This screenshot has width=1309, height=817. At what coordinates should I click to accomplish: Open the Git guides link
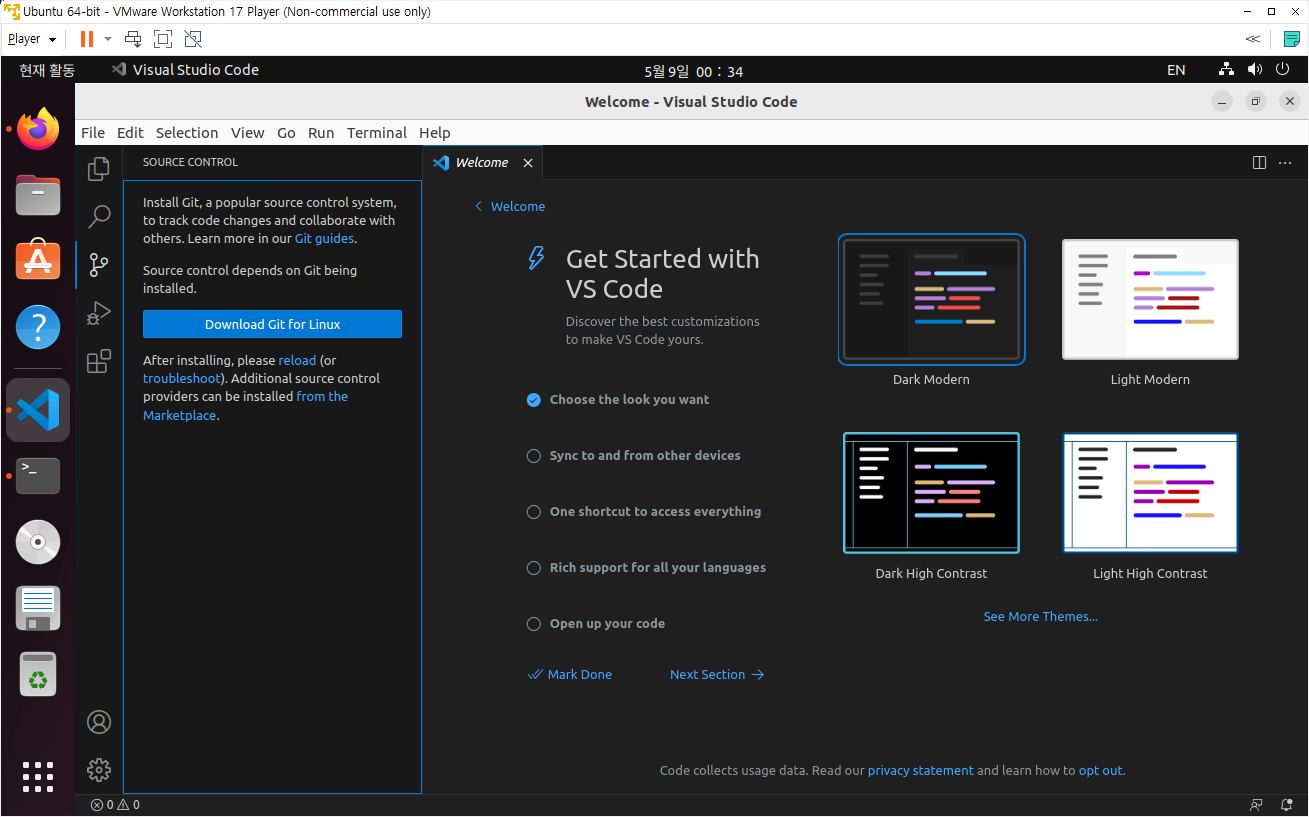pyautogui.click(x=324, y=239)
